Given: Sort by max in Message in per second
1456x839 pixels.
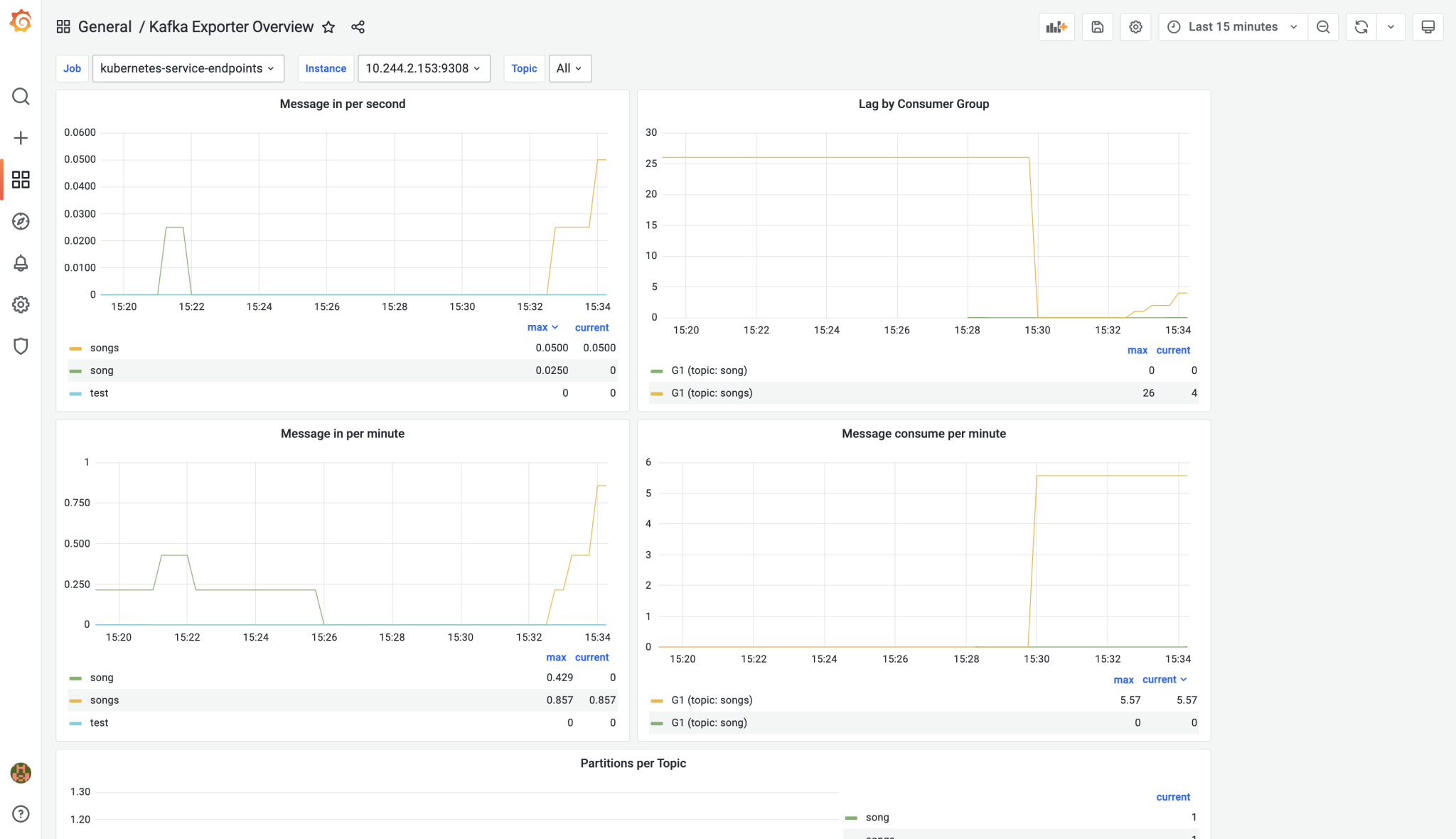Looking at the screenshot, I should 537,327.
